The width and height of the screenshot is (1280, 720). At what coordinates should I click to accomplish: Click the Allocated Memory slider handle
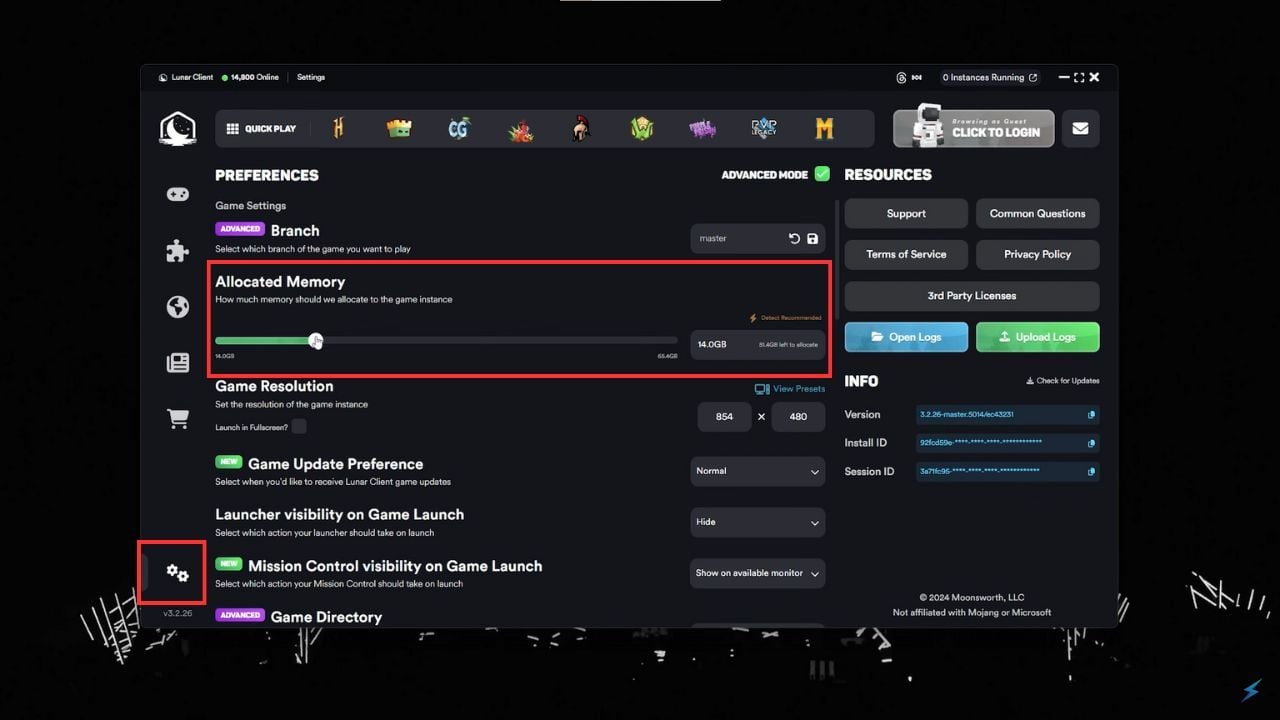click(316, 341)
